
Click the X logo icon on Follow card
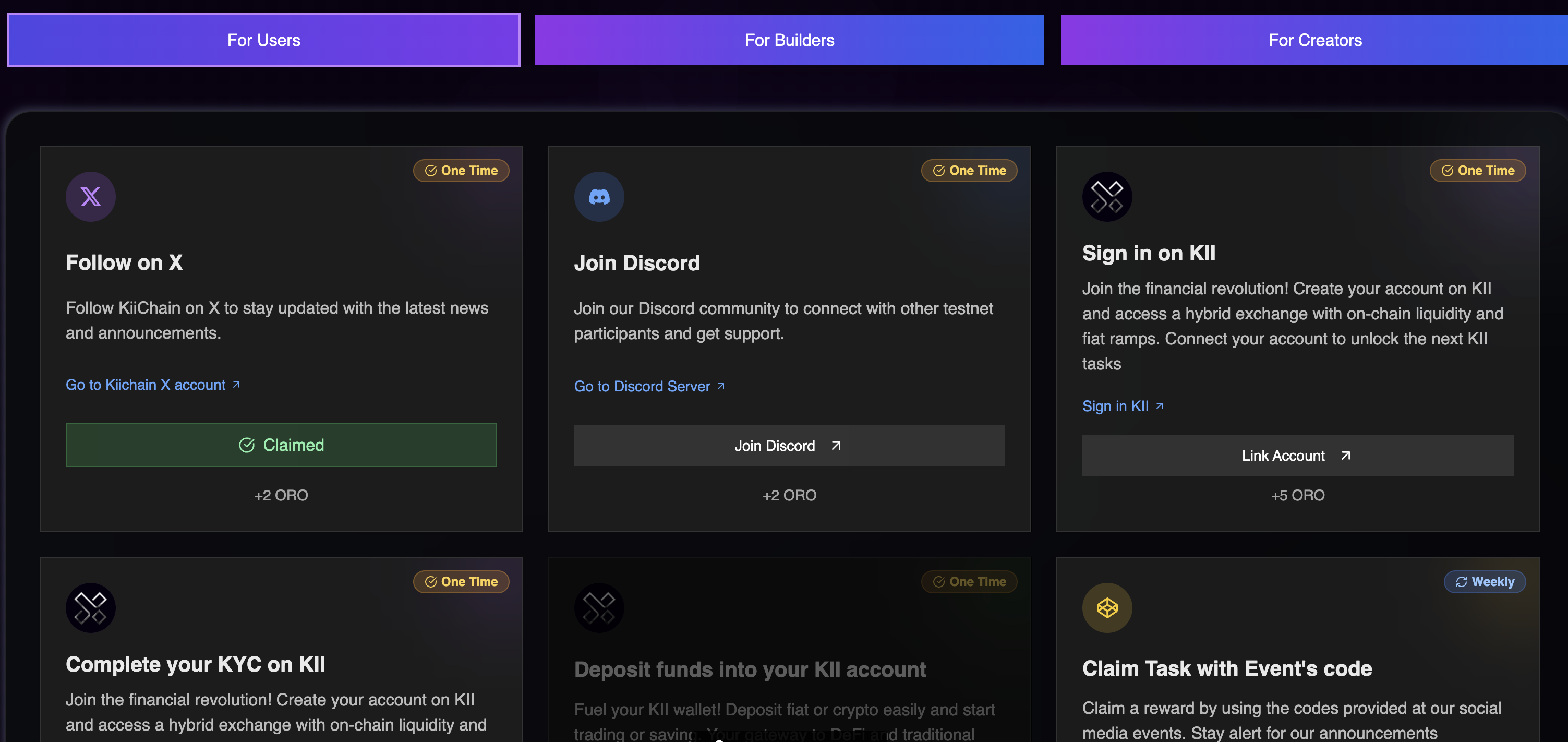click(91, 197)
